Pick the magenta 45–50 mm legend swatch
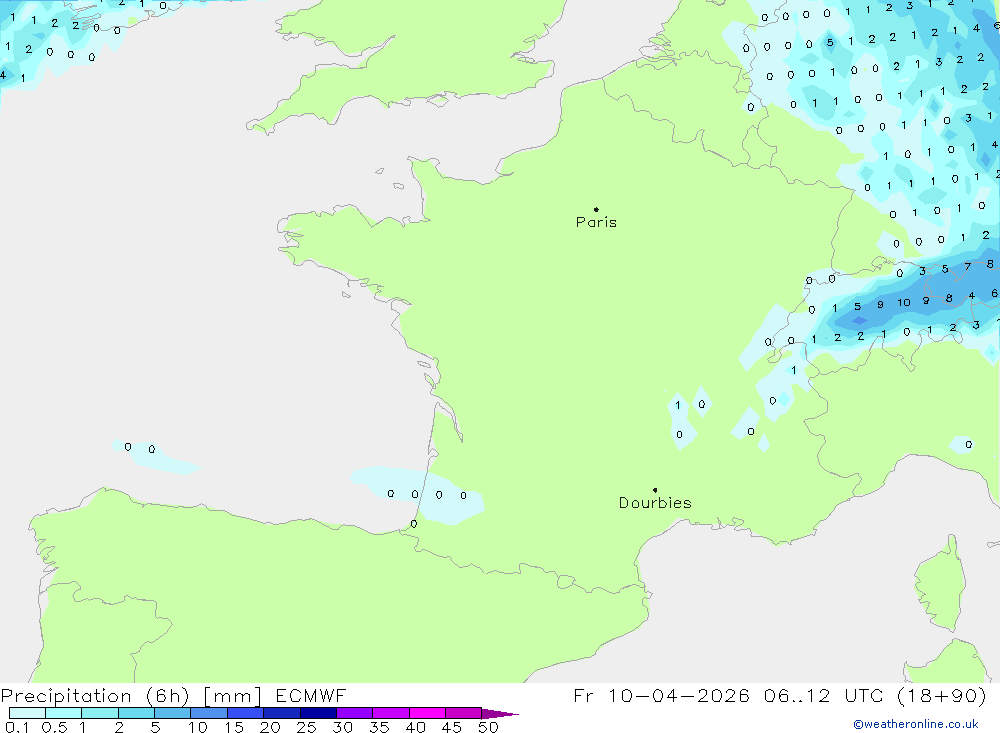The width and height of the screenshot is (1000, 733). point(463,713)
